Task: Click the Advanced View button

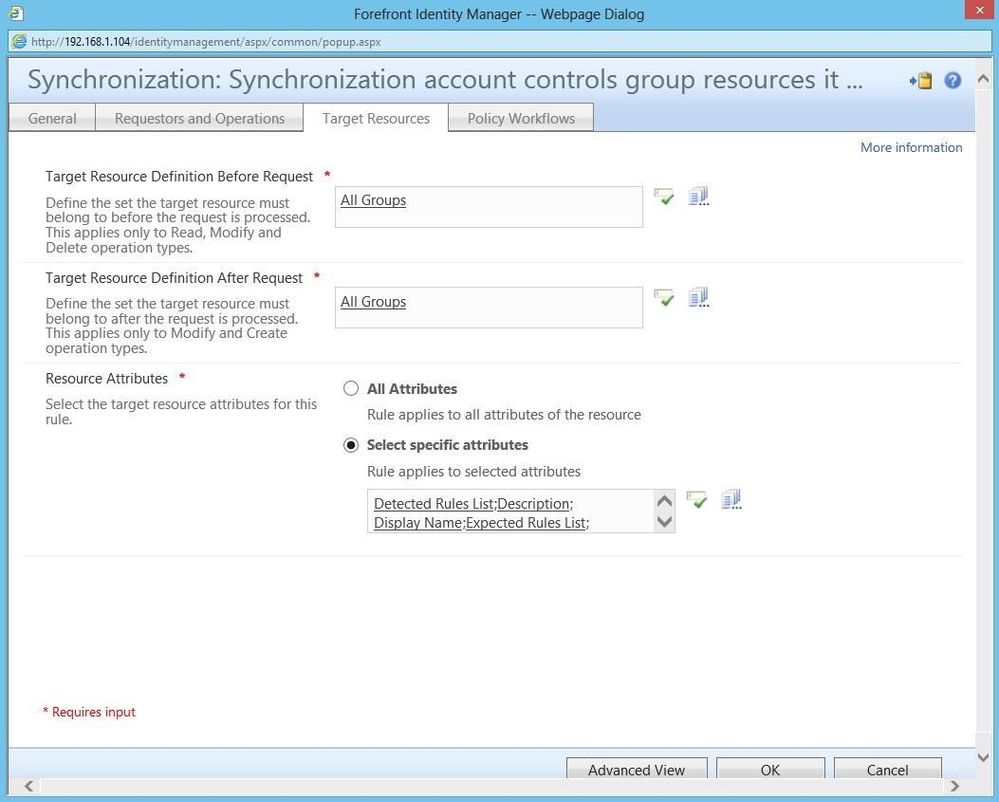Action: pyautogui.click(x=636, y=769)
